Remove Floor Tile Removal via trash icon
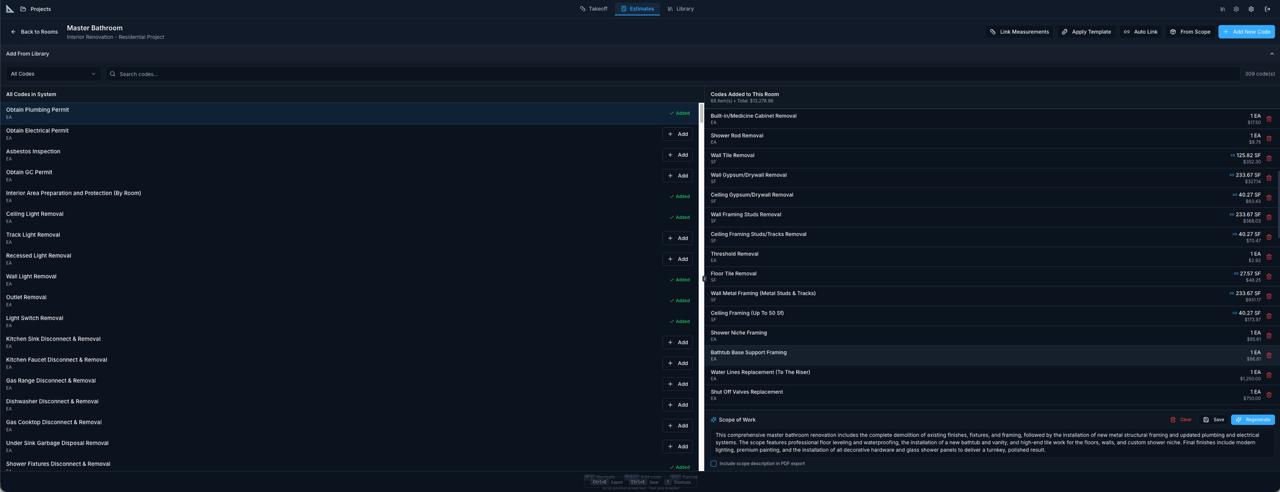1280x492 pixels. click(x=1269, y=276)
